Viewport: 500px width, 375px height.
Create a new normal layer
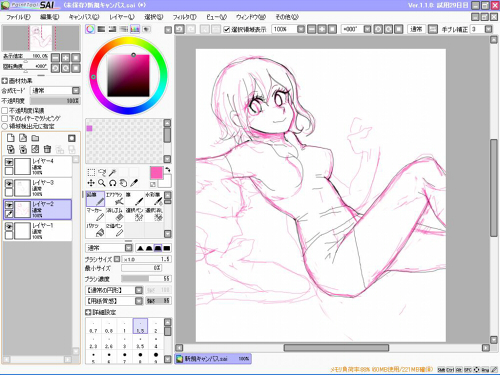tap(11, 138)
